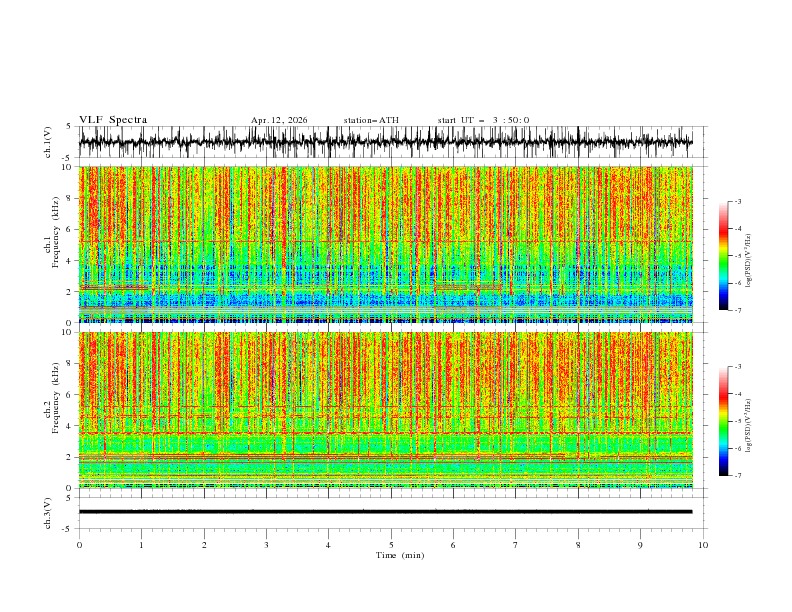Click time-axis tick label "5"

coord(391,545)
